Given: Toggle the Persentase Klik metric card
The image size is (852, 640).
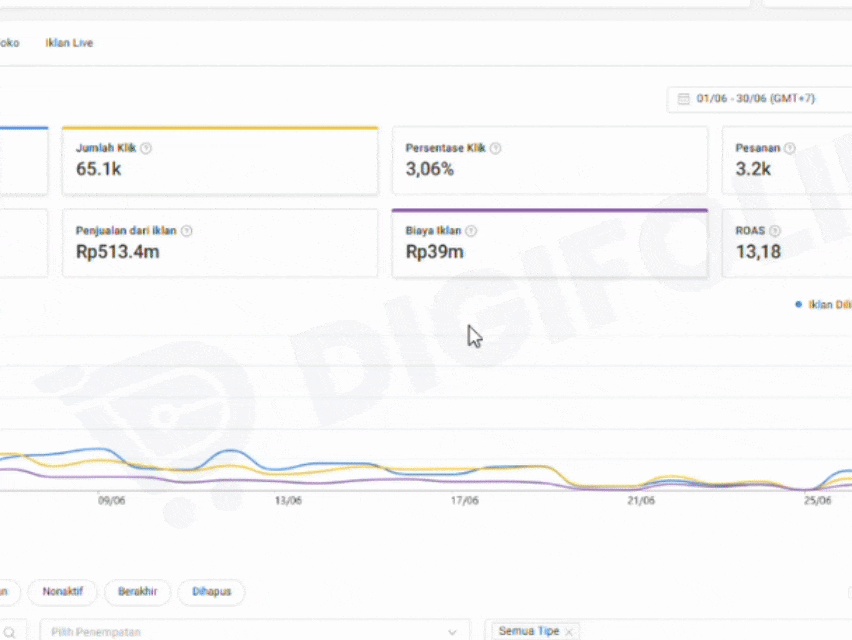Looking at the screenshot, I should click(549, 160).
